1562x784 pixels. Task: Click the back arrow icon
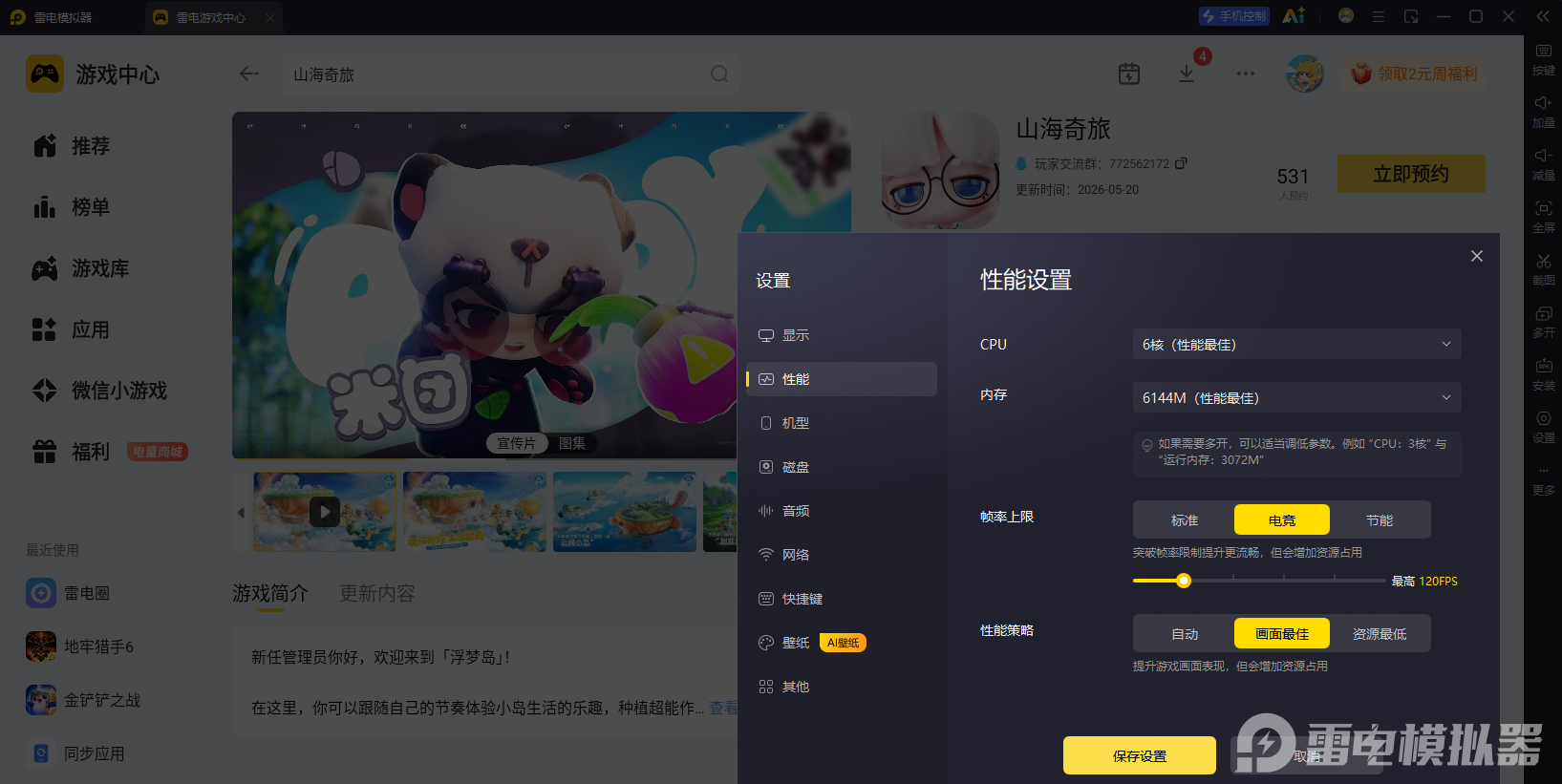pyautogui.click(x=249, y=74)
